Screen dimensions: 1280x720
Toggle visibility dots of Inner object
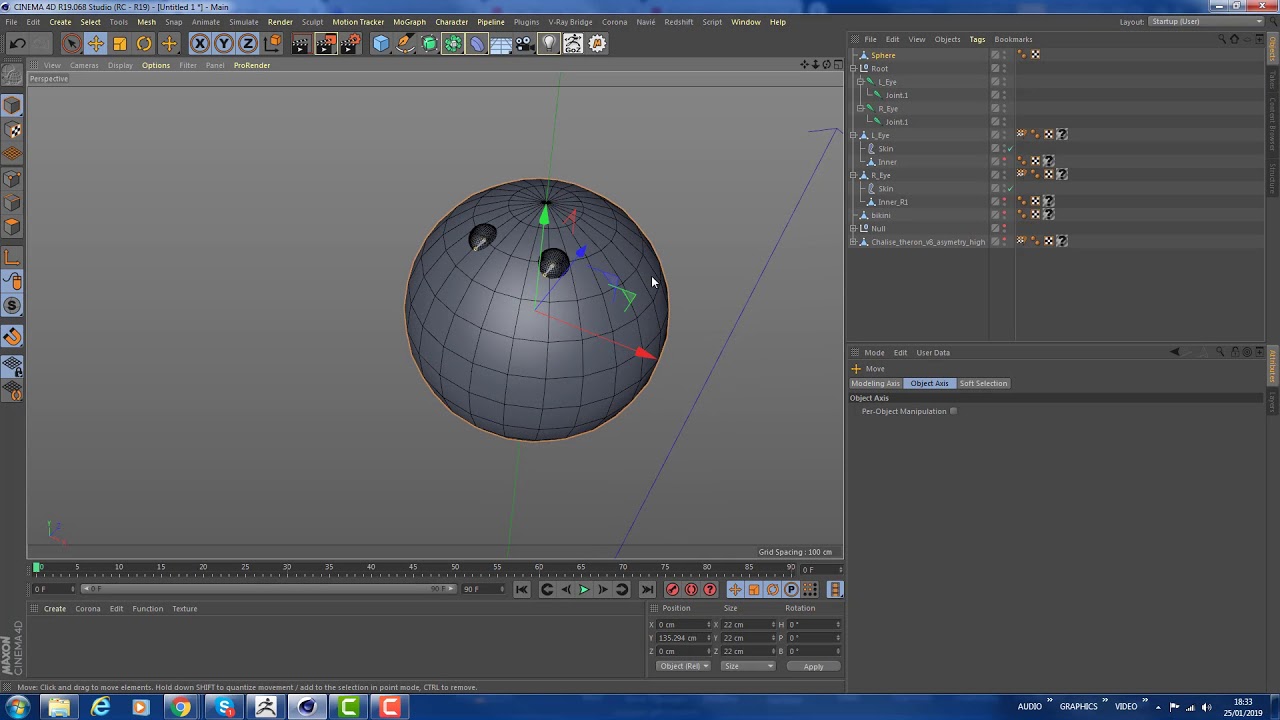click(x=1005, y=162)
